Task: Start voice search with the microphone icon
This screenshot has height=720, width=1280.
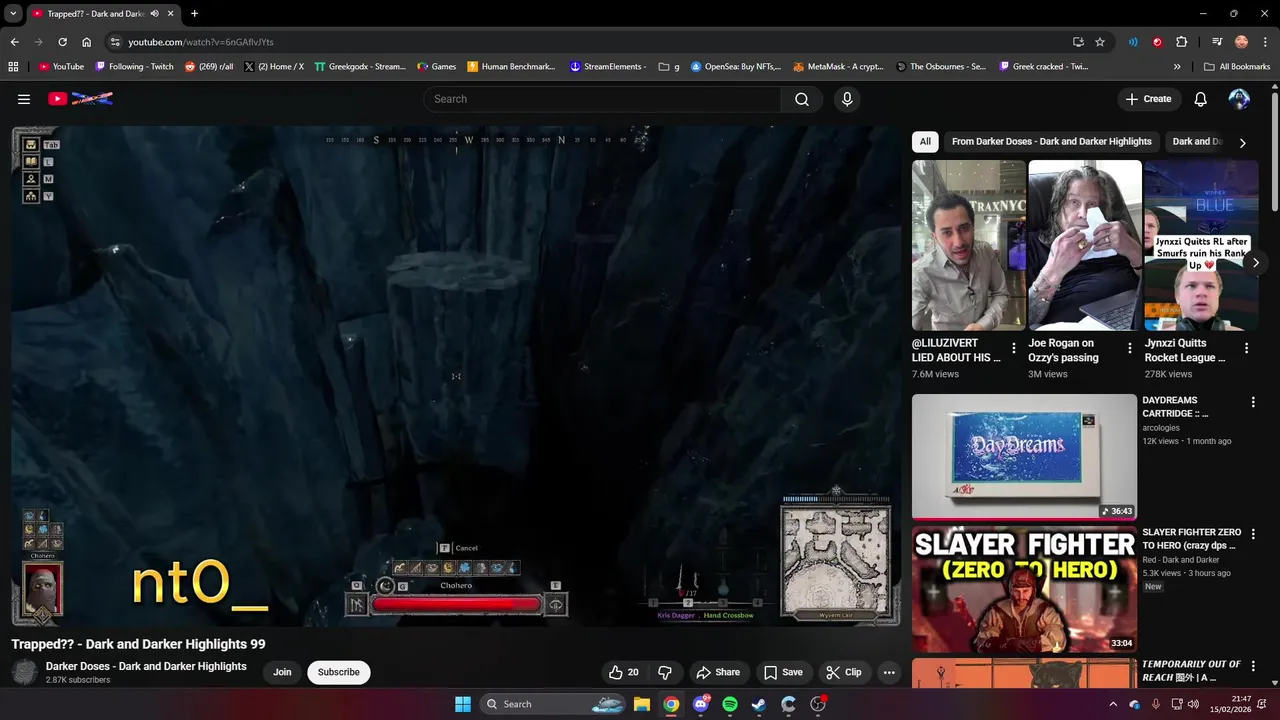Action: (x=847, y=99)
